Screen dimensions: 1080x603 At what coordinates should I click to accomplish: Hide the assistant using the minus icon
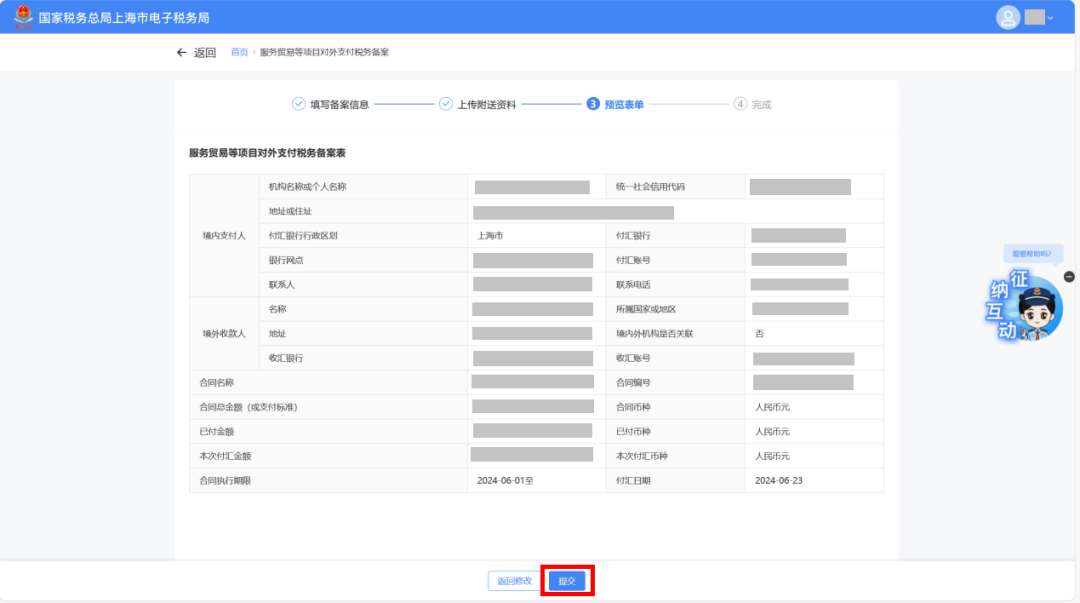[x=1069, y=277]
